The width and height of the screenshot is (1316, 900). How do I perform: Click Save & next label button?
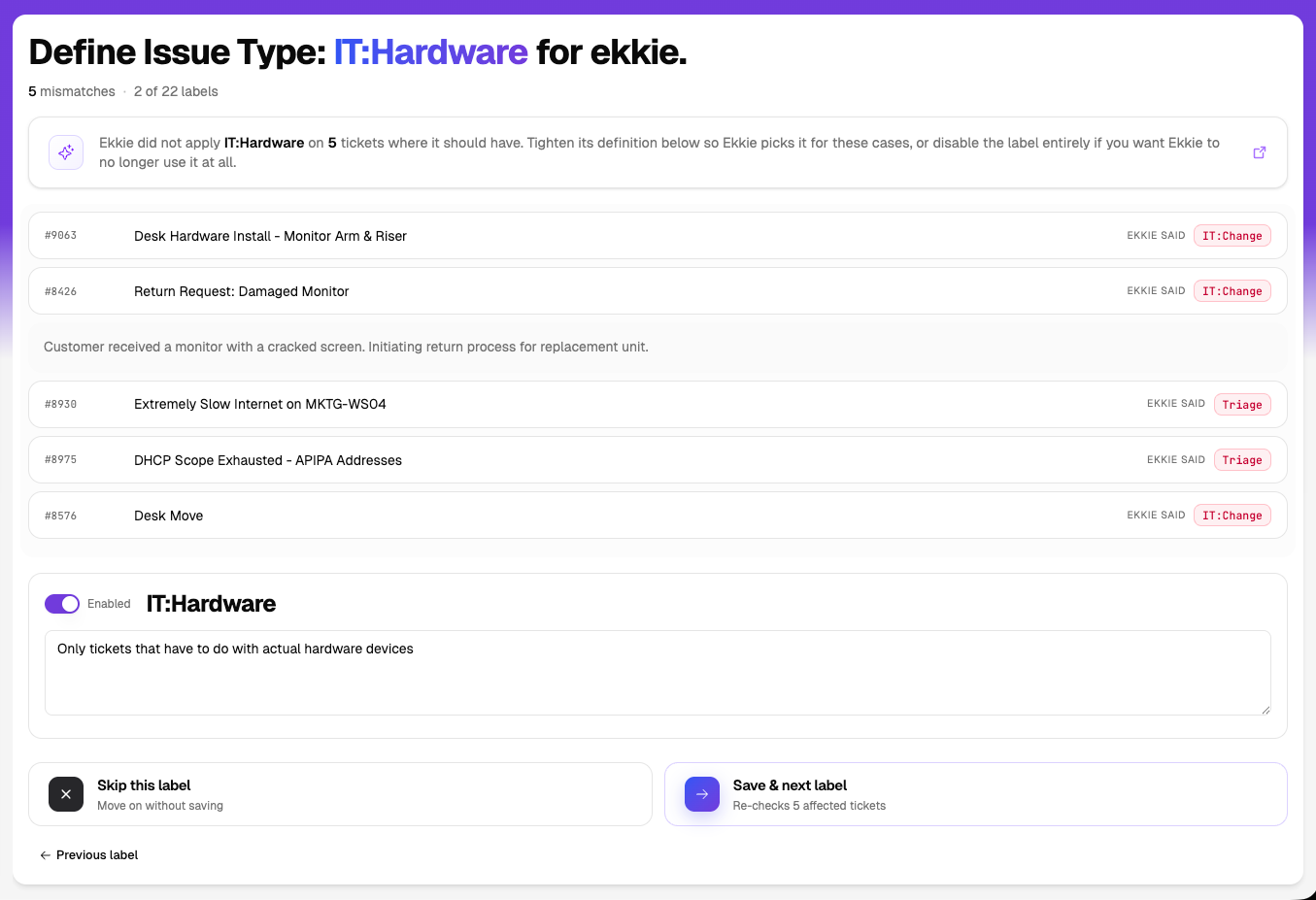point(976,794)
